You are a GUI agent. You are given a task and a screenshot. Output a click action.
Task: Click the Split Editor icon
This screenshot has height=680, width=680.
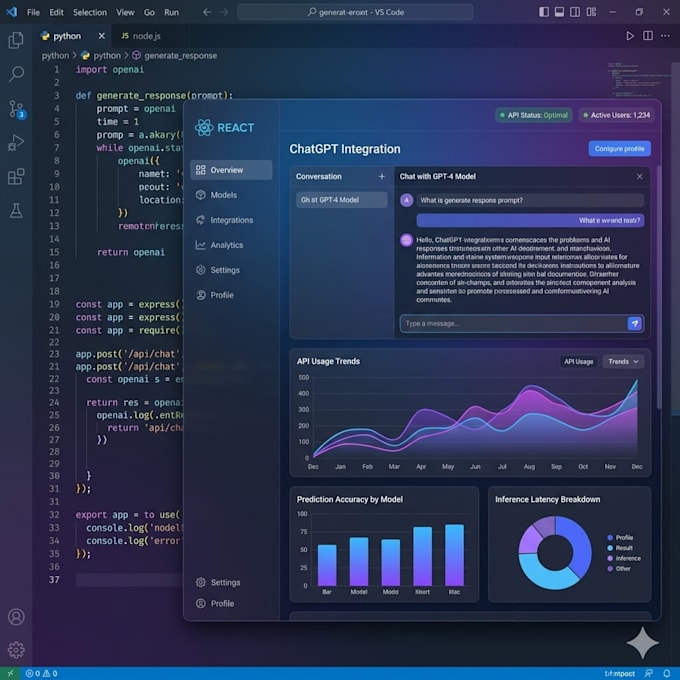[647, 36]
